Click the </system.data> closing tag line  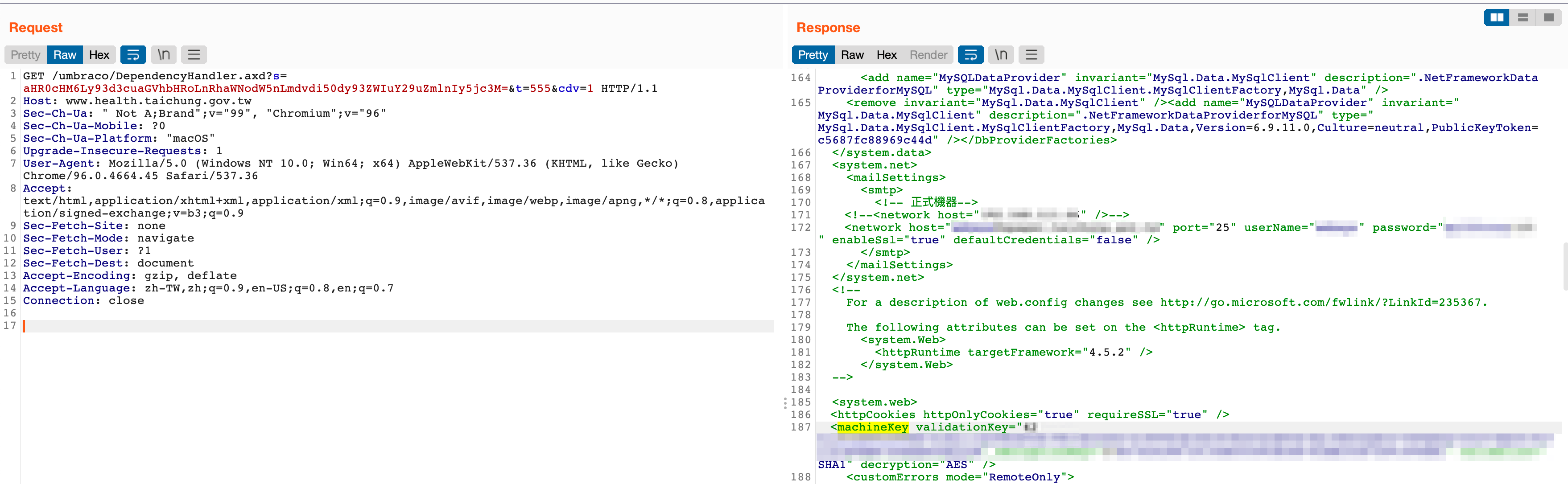click(881, 152)
